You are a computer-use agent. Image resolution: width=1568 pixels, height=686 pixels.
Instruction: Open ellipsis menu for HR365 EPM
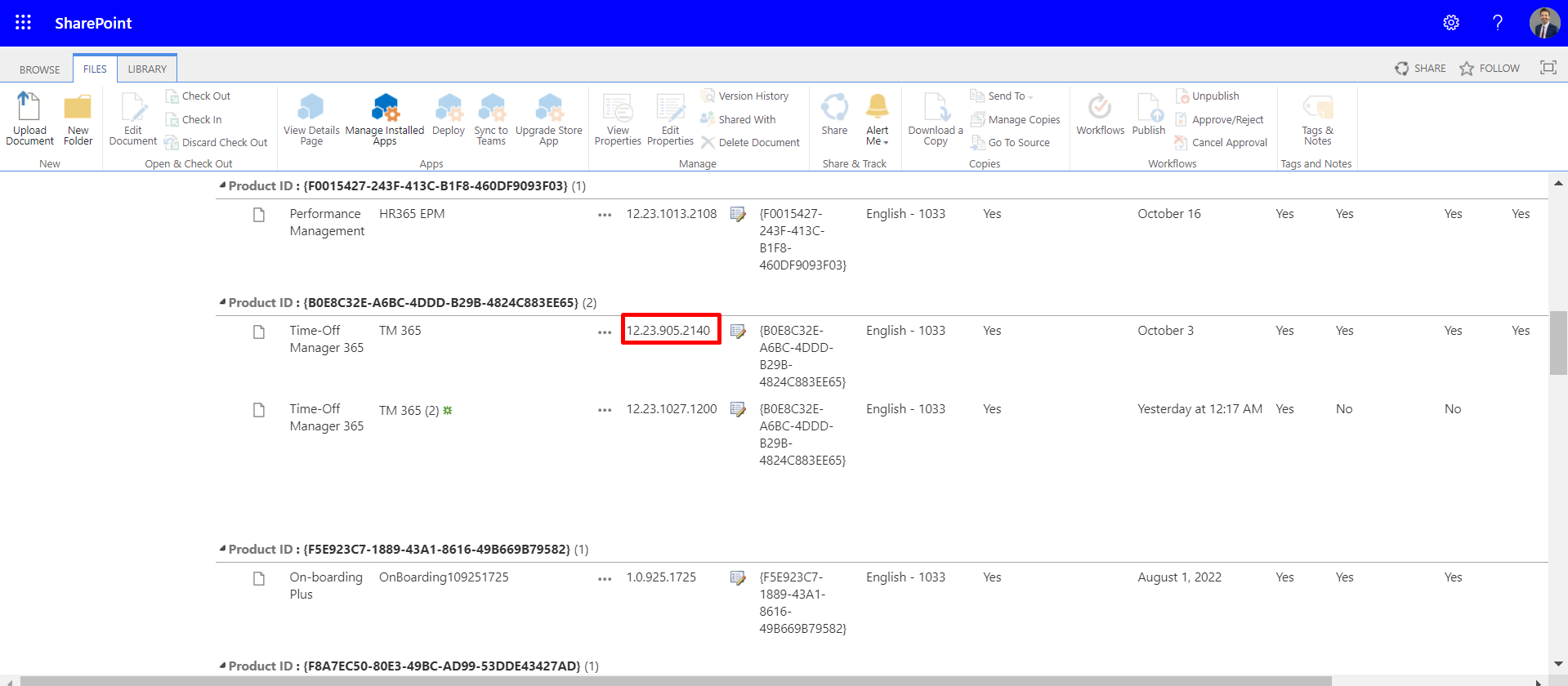(x=605, y=215)
